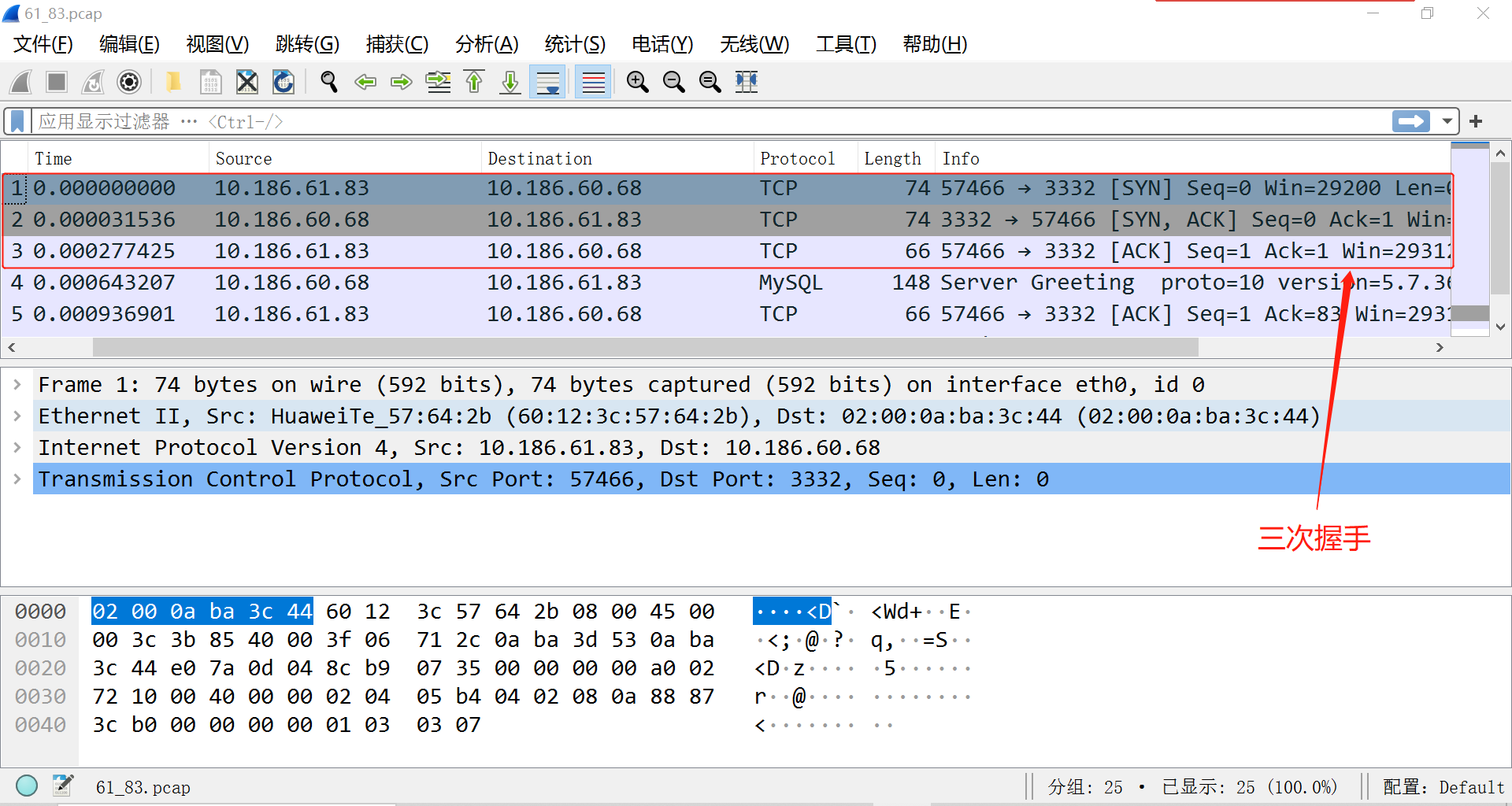This screenshot has width=1512, height=806.
Task: Expand the Frame 1 details row
Action: [x=17, y=385]
